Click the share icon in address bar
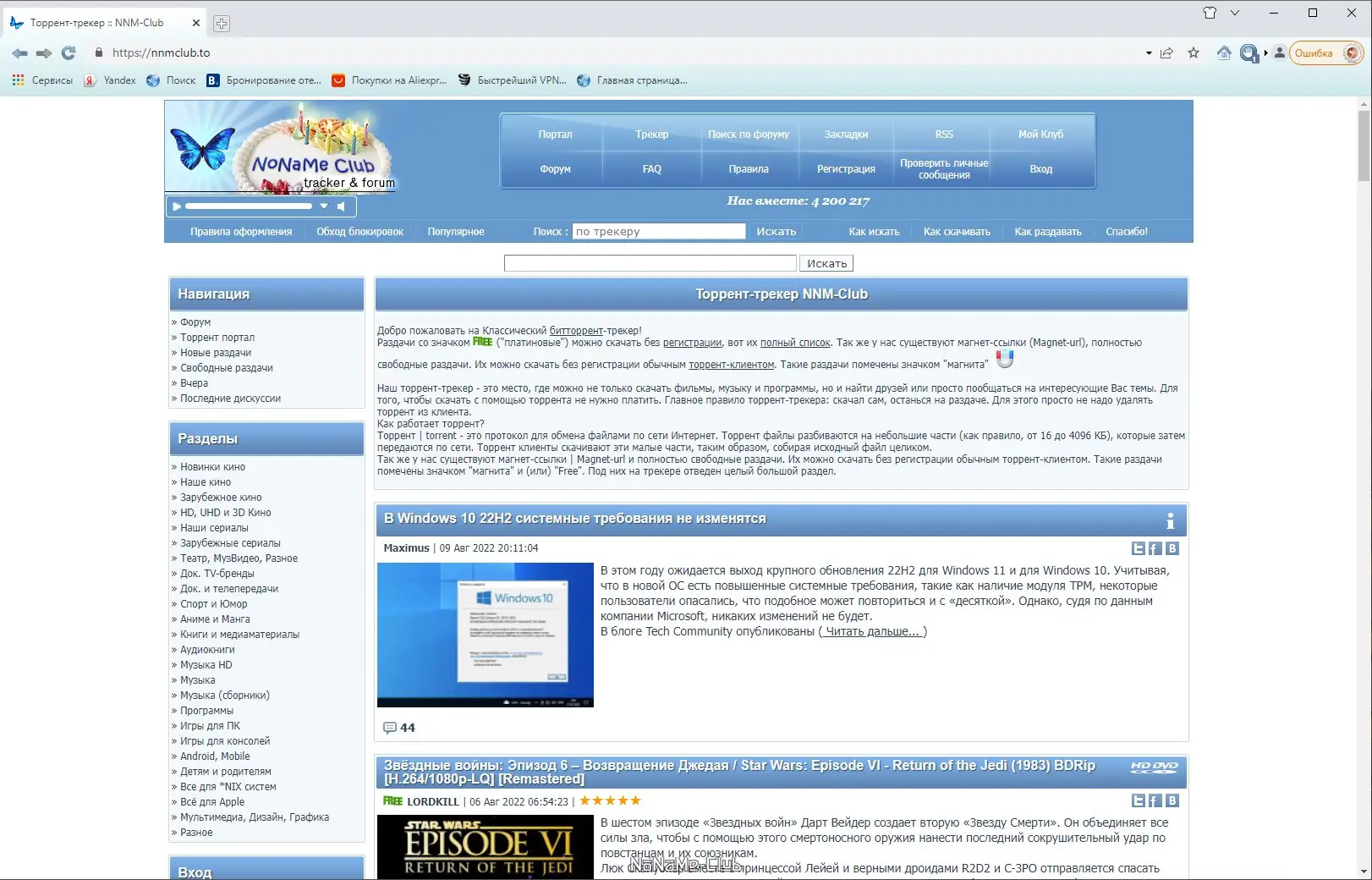Viewport: 1372px width, 880px height. point(1167,53)
